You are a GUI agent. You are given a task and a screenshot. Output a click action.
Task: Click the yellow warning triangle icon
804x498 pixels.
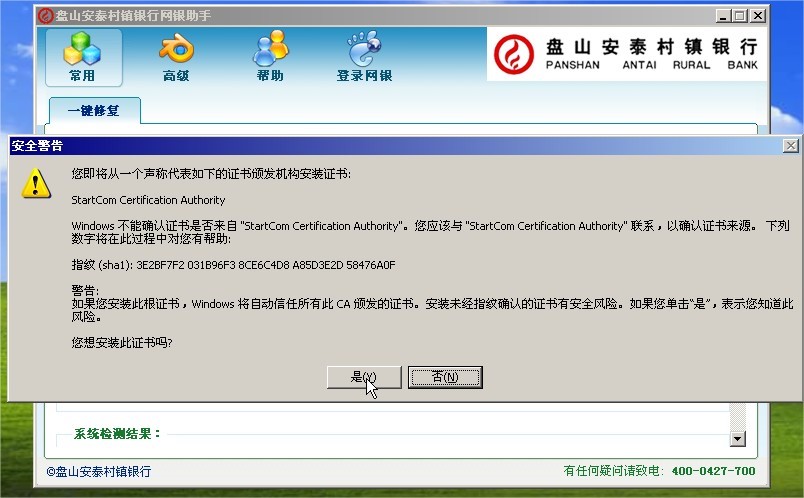pos(36,183)
